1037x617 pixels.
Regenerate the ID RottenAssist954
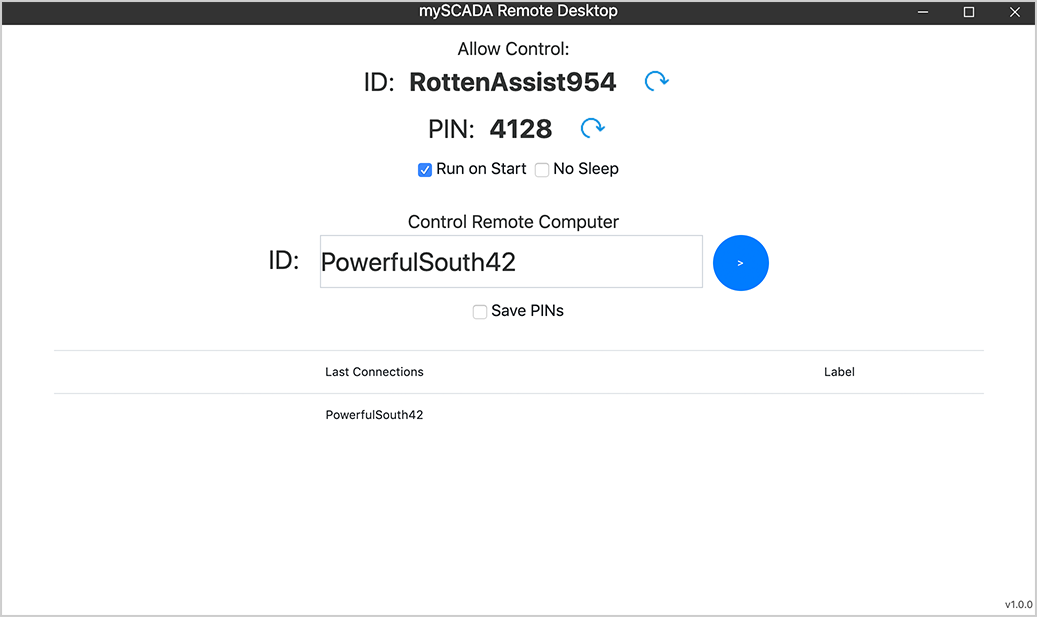tap(657, 81)
